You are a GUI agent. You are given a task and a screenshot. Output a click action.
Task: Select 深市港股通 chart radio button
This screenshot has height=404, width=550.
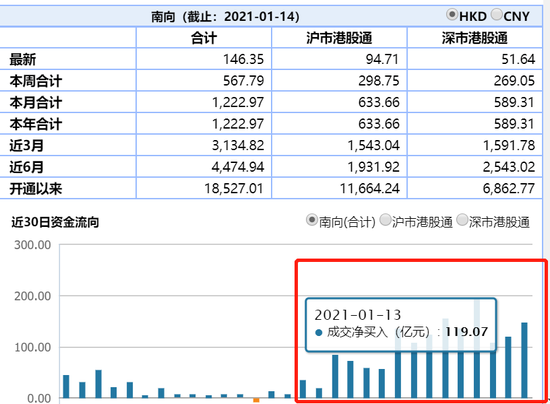[x=462, y=220]
